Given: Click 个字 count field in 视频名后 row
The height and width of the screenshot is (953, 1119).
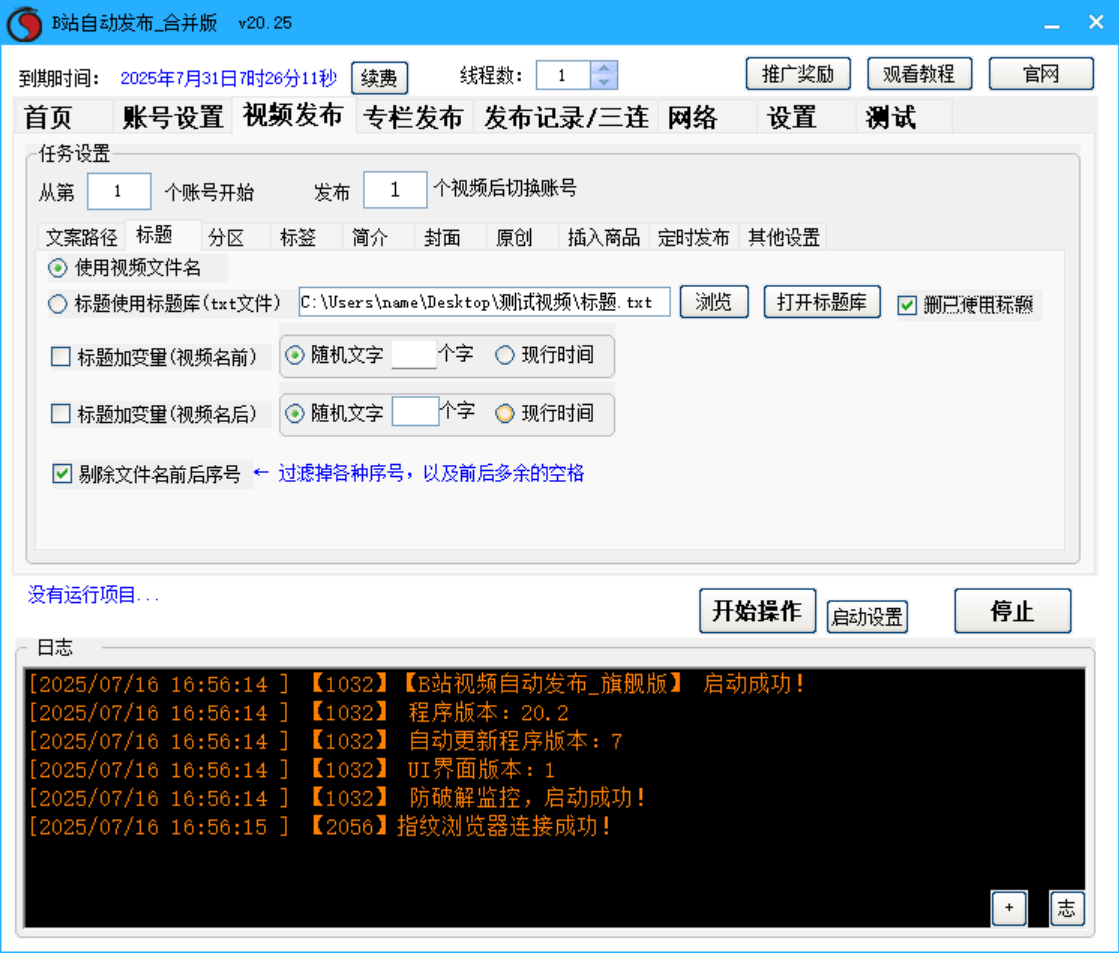Looking at the screenshot, I should click(415, 412).
